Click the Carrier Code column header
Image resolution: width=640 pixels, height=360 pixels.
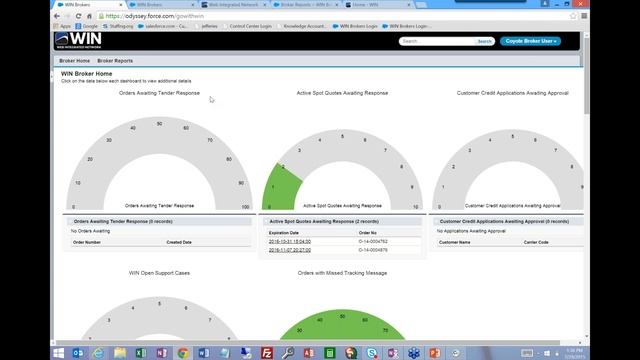536,242
